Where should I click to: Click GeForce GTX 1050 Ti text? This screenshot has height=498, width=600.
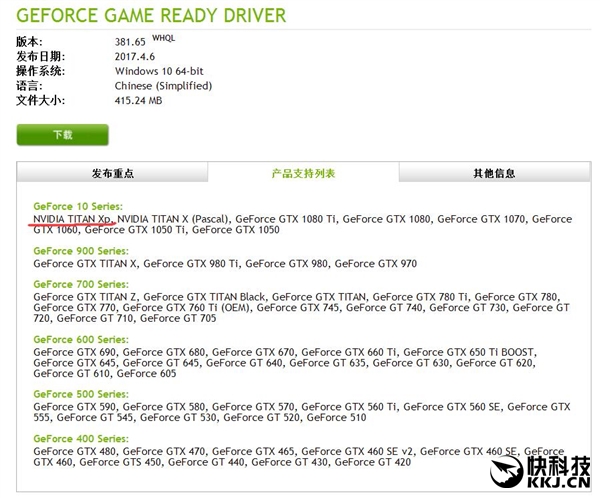[x=135, y=230]
